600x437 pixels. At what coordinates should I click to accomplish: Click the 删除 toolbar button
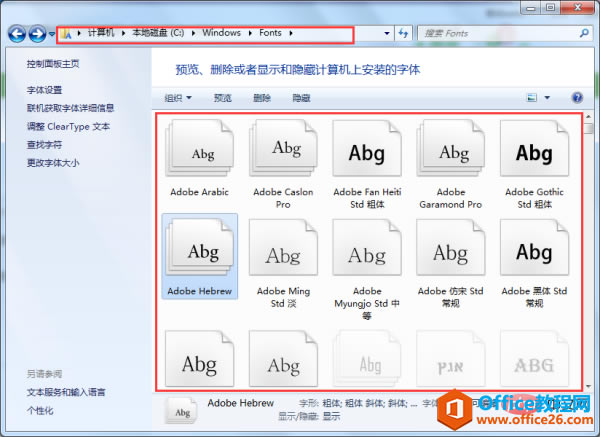(262, 98)
